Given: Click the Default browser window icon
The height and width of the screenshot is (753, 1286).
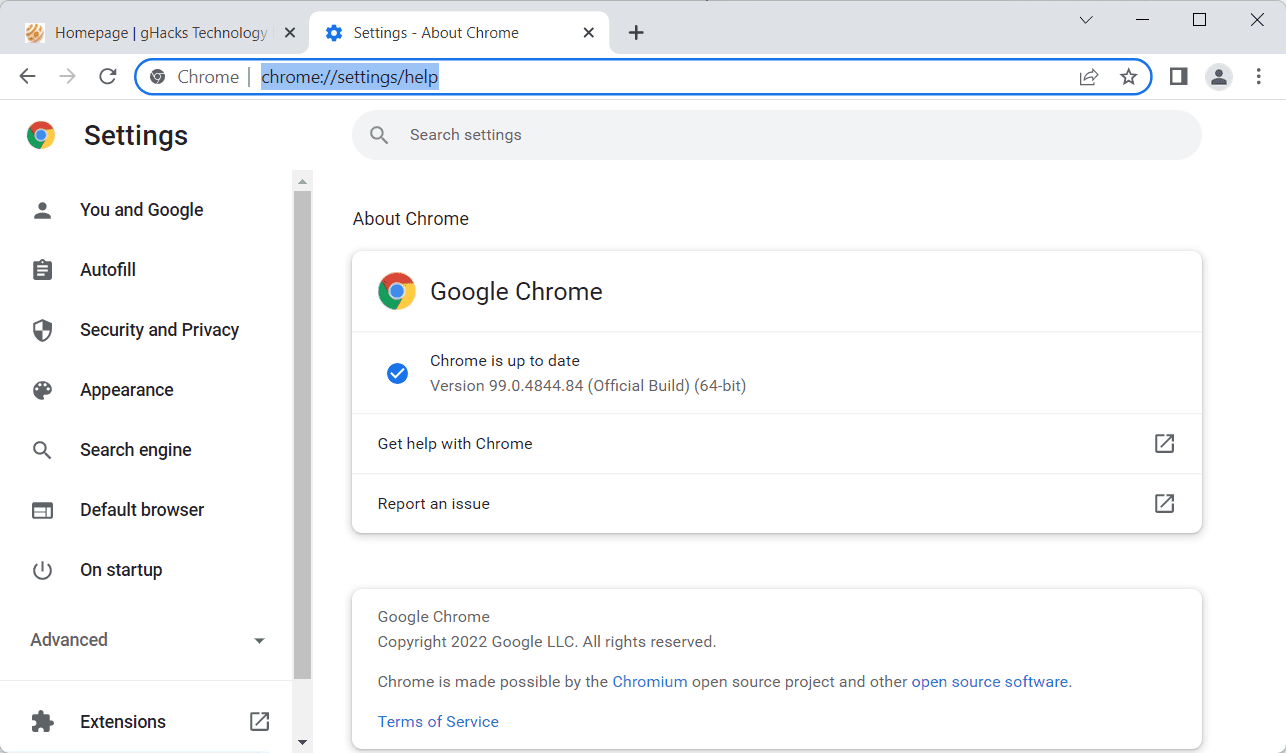Looking at the screenshot, I should coord(42,510).
